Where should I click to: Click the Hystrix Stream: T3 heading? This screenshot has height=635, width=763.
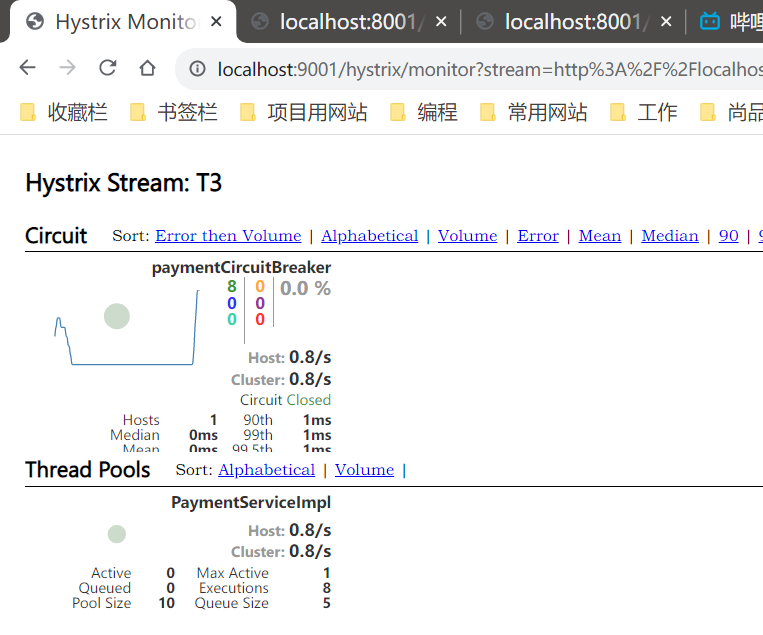click(124, 183)
